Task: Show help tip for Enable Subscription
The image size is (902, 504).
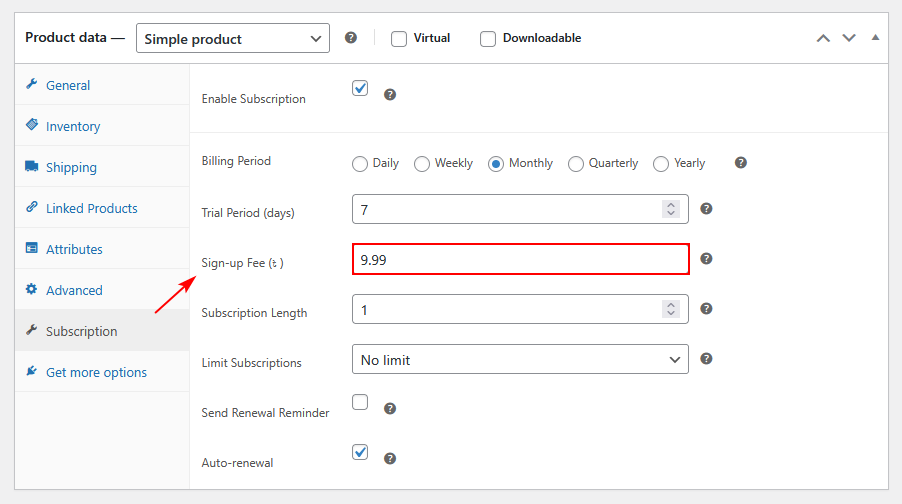Action: [390, 94]
